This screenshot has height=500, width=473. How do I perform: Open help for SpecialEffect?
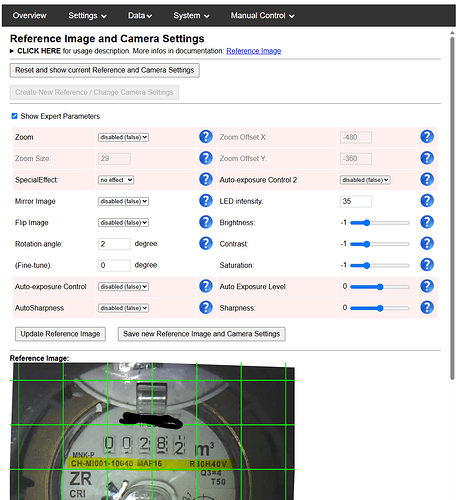click(x=206, y=179)
